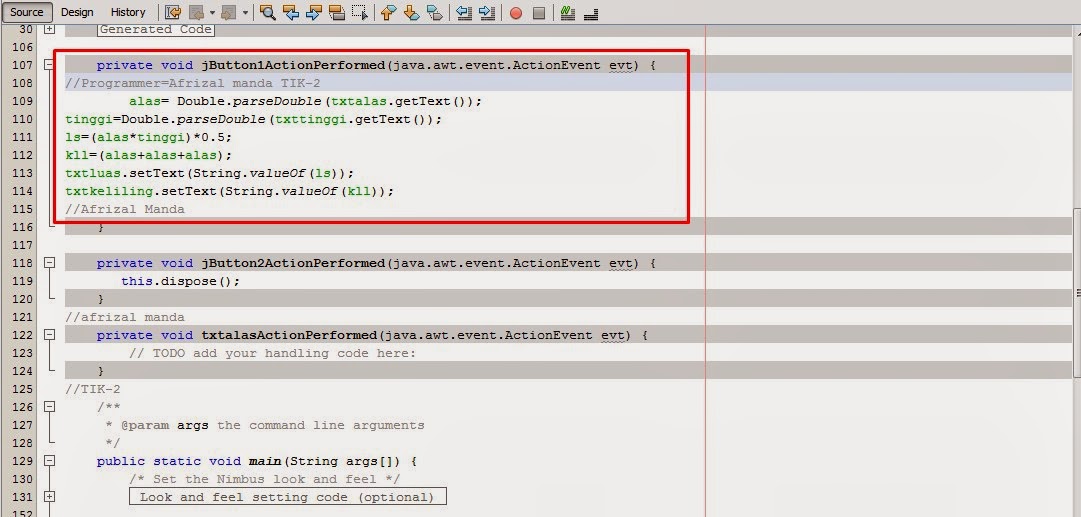Jump to the last edit location

[x=174, y=12]
